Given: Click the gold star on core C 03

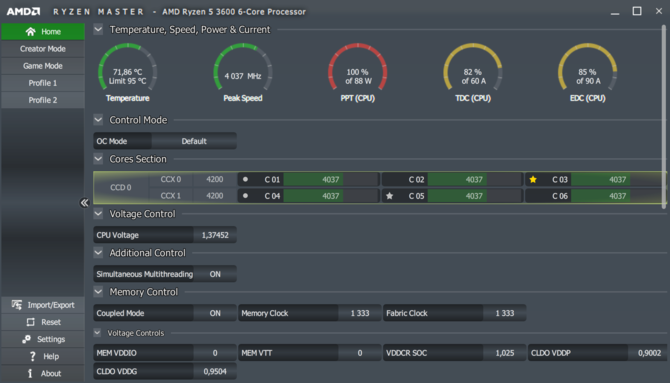Looking at the screenshot, I should (533, 180).
